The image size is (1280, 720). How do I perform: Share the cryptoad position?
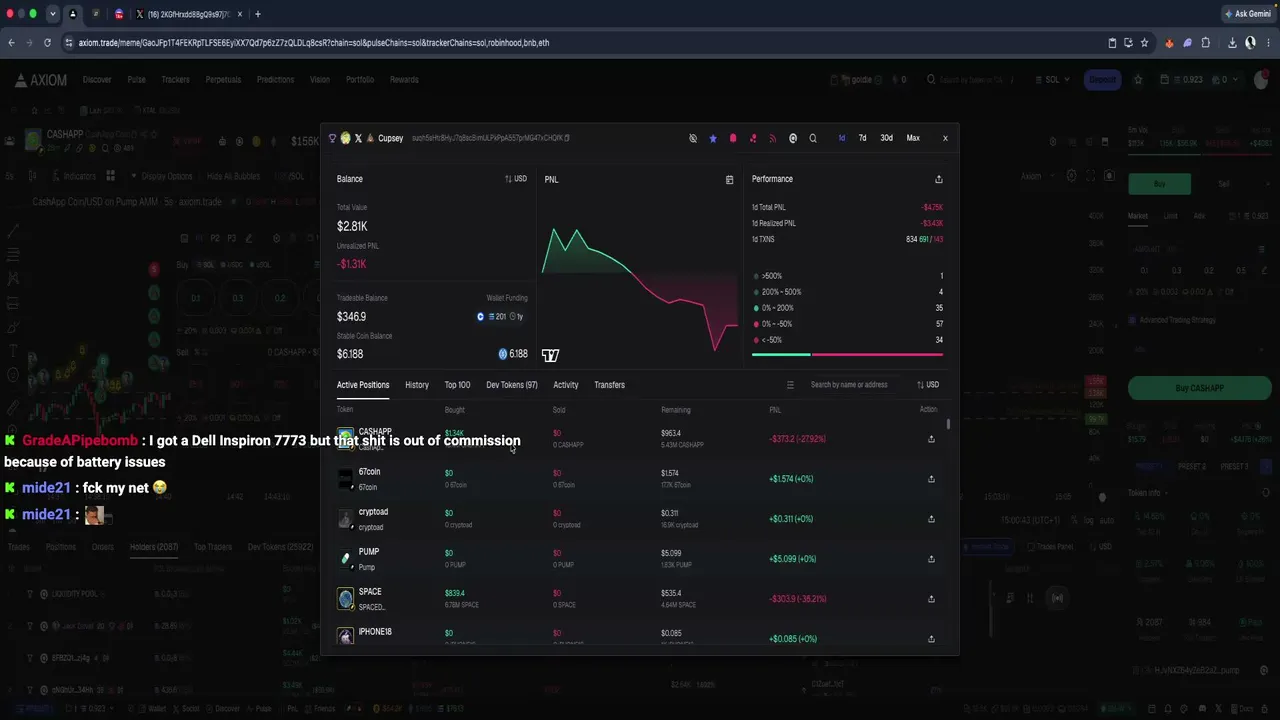point(931,519)
